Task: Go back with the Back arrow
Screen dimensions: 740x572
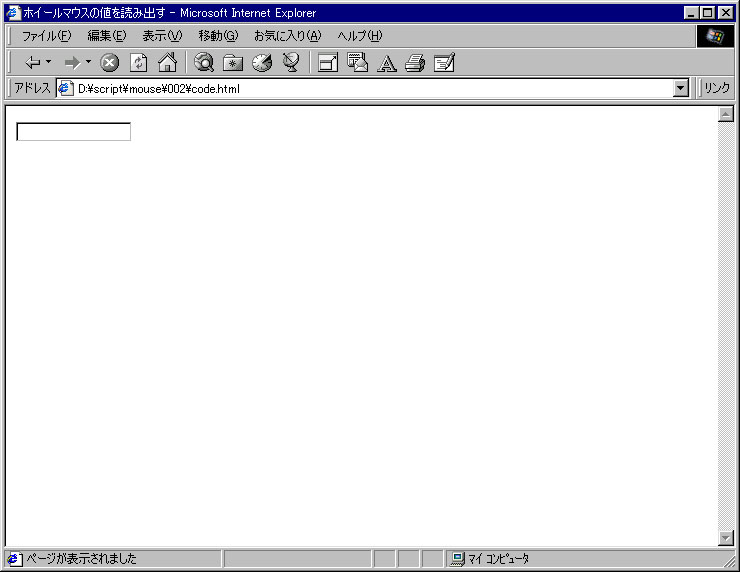Action: point(33,62)
